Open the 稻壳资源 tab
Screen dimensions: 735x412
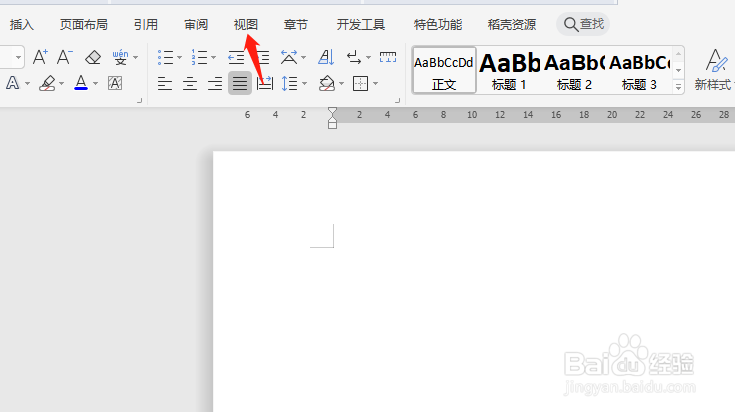tap(511, 24)
